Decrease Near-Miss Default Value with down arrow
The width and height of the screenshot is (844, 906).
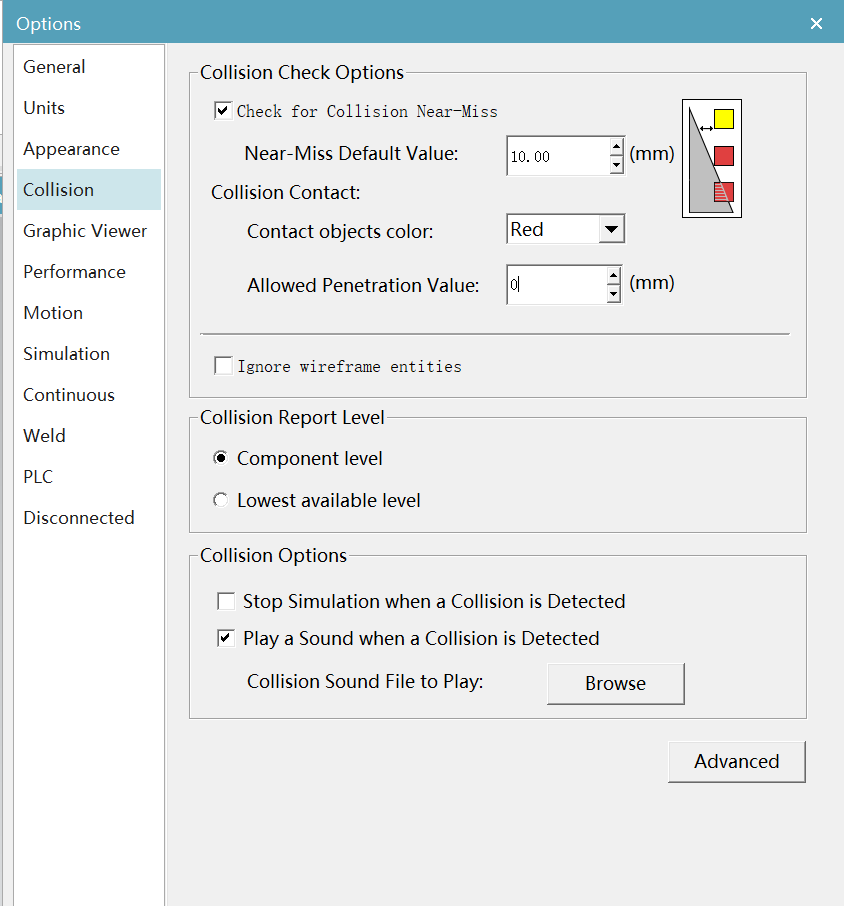coord(616,165)
